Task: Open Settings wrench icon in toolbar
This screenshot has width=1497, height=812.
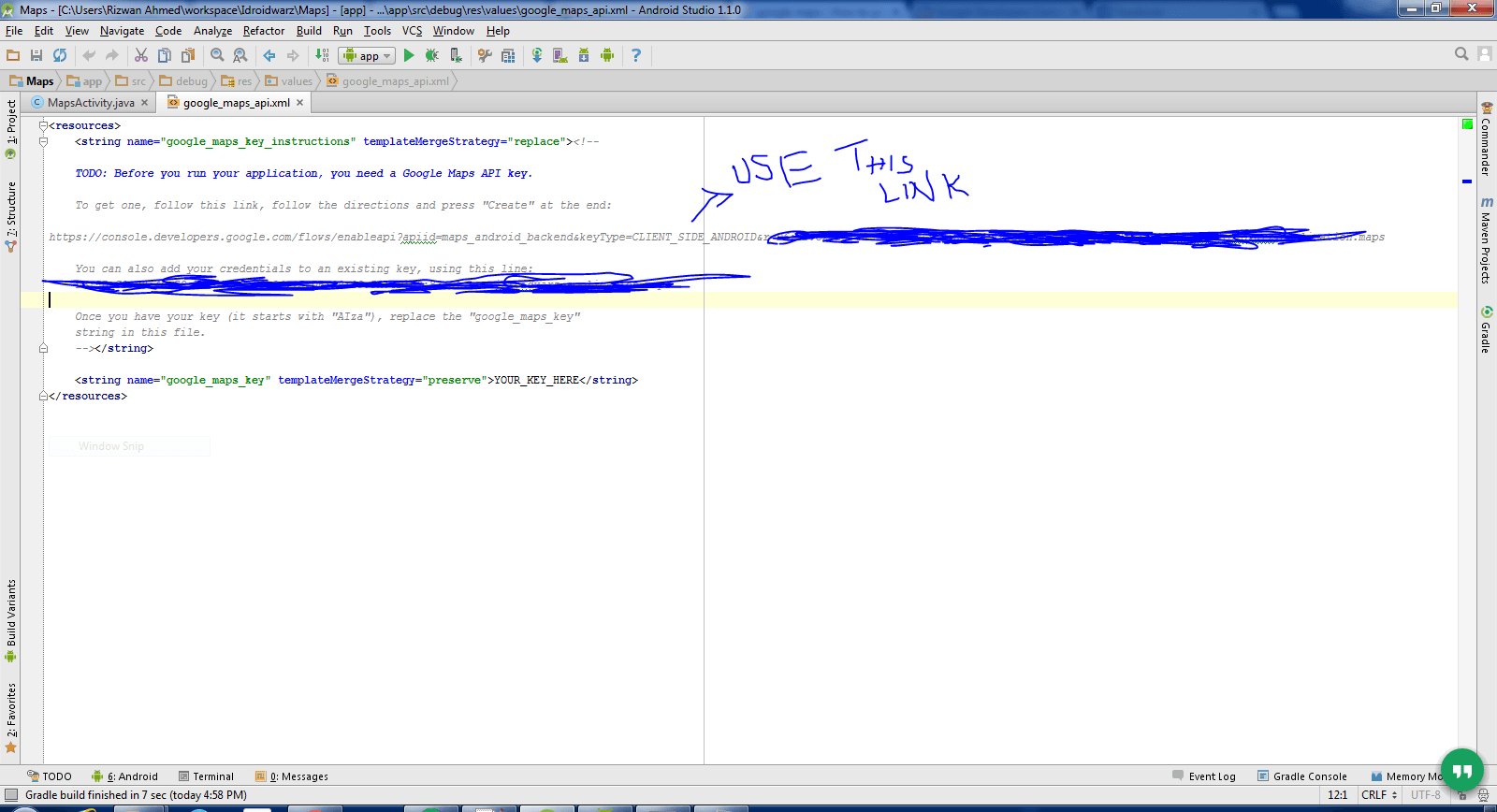Action: [x=485, y=55]
